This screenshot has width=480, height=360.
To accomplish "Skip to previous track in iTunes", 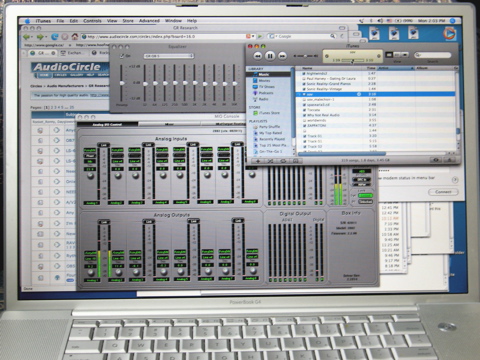I will coord(258,56).
